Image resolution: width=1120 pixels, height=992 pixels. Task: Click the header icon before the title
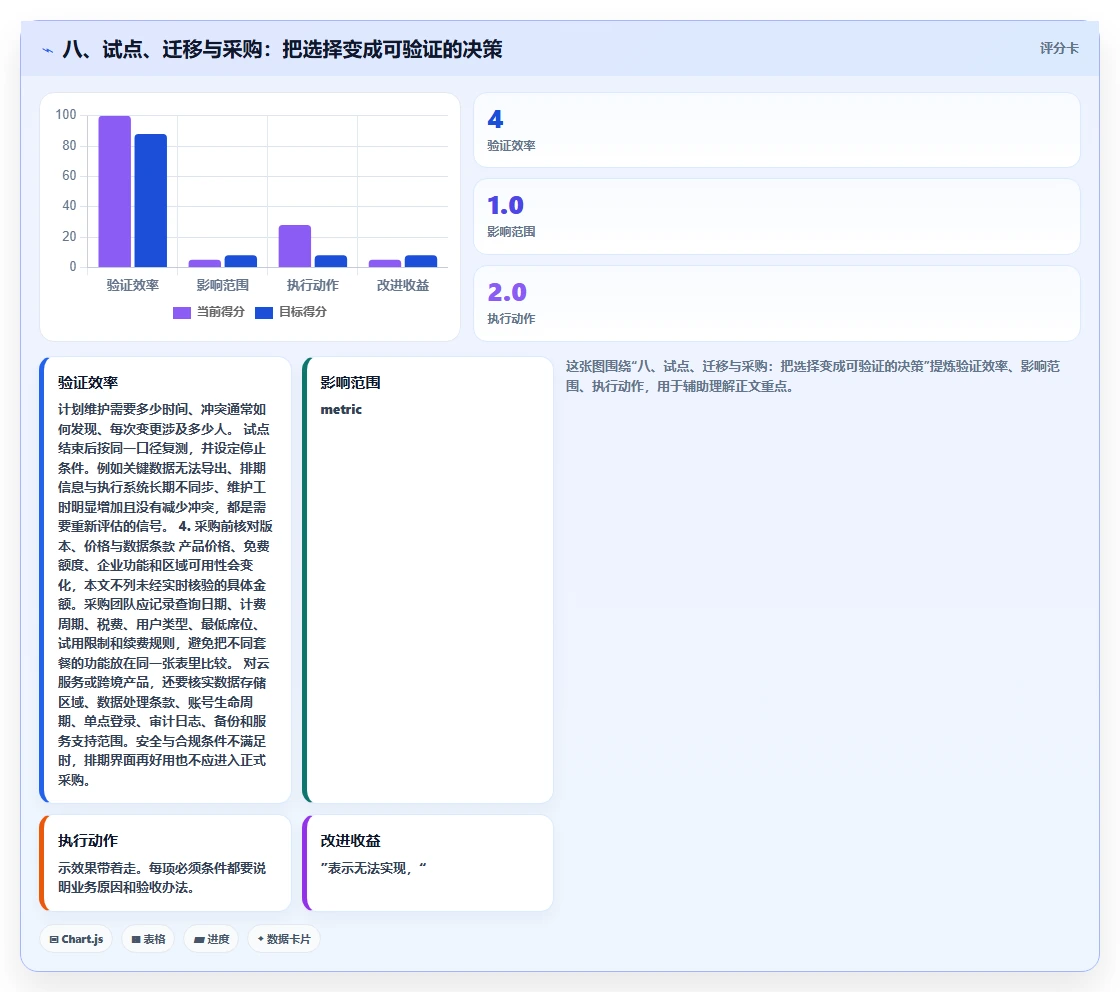pos(48,50)
